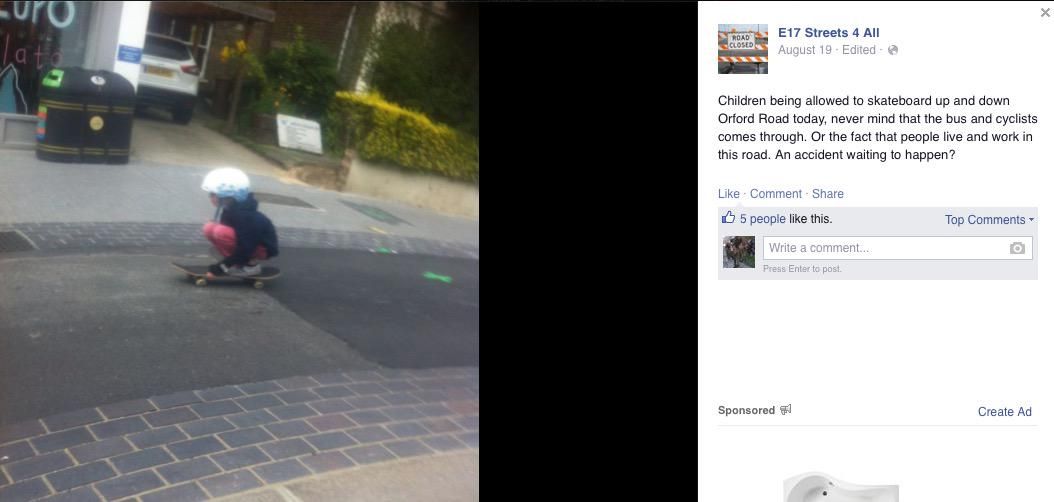
Task: Expand the Top Comments dropdown
Action: pos(989,220)
